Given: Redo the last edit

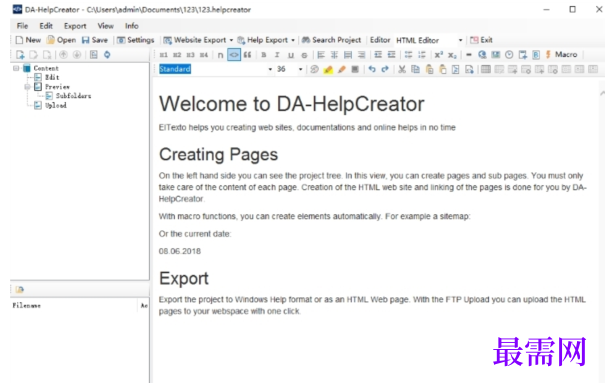Looking at the screenshot, I should click(385, 69).
